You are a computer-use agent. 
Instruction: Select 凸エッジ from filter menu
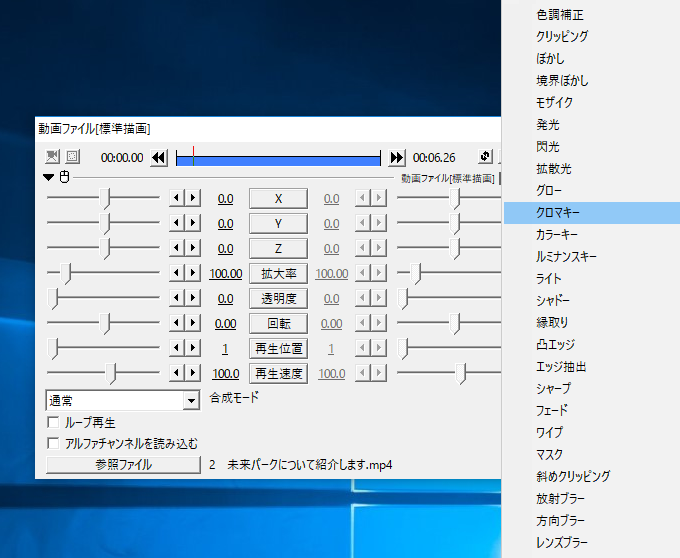coord(590,345)
